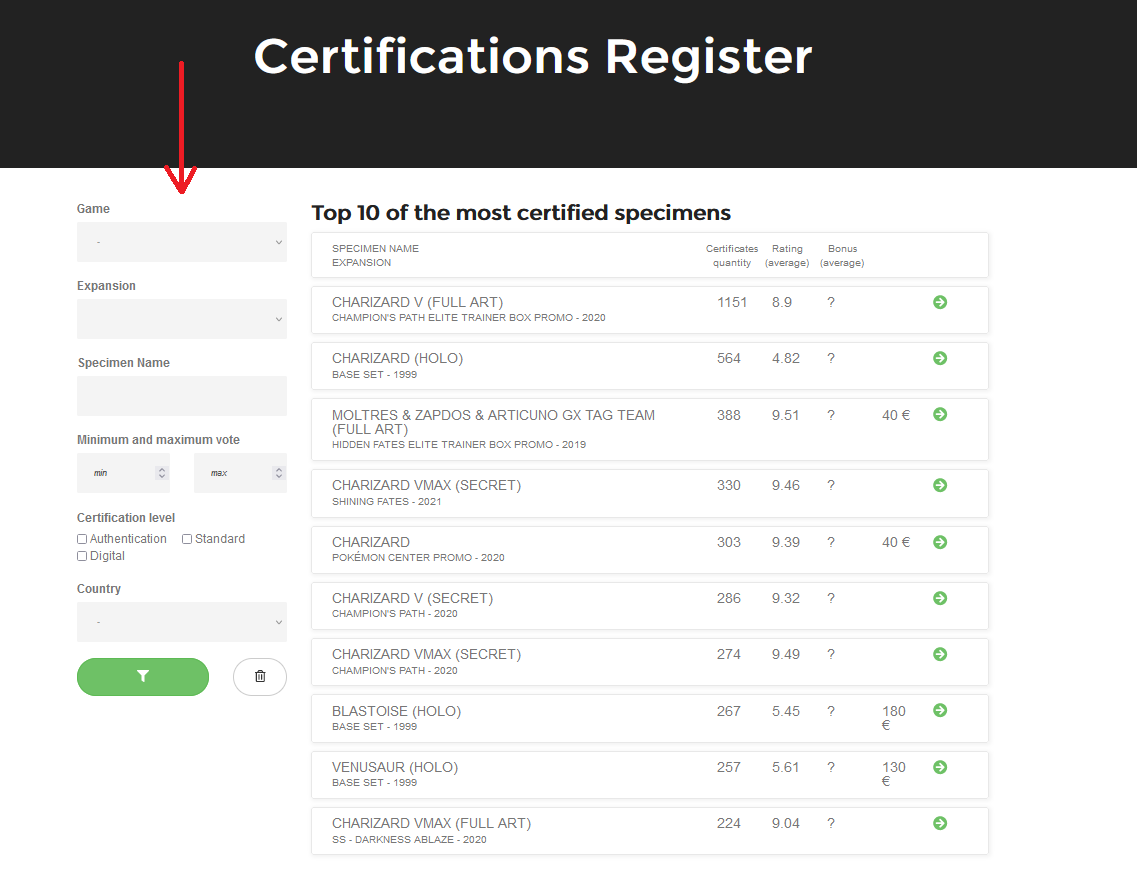Click the min vote field
Screen dimensions: 1137x894
(123, 473)
